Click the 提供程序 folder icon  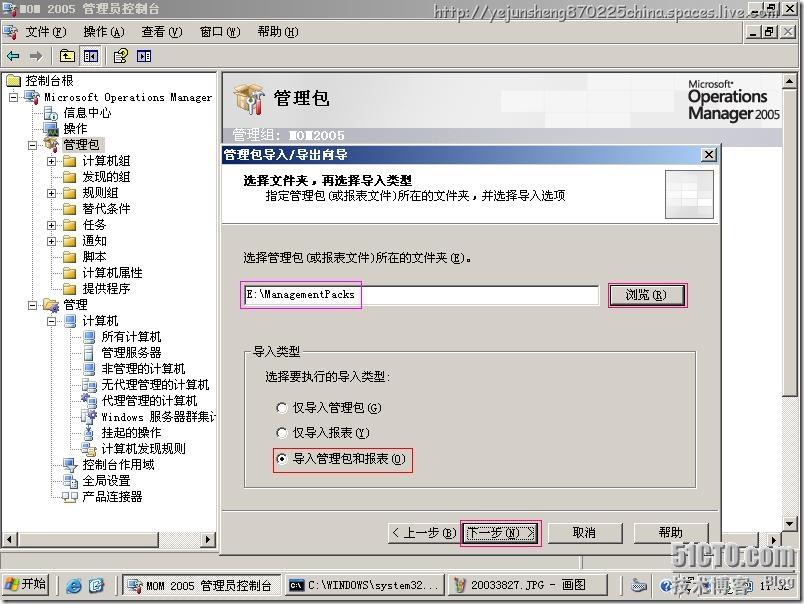[70, 289]
